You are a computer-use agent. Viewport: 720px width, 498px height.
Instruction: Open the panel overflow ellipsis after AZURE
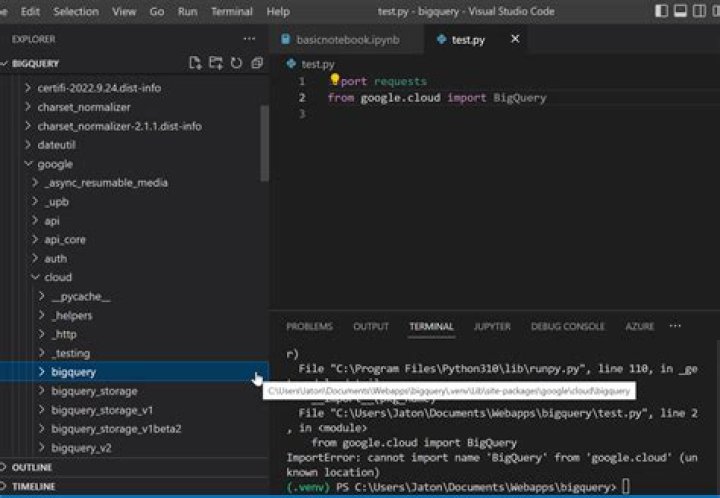(x=675, y=326)
